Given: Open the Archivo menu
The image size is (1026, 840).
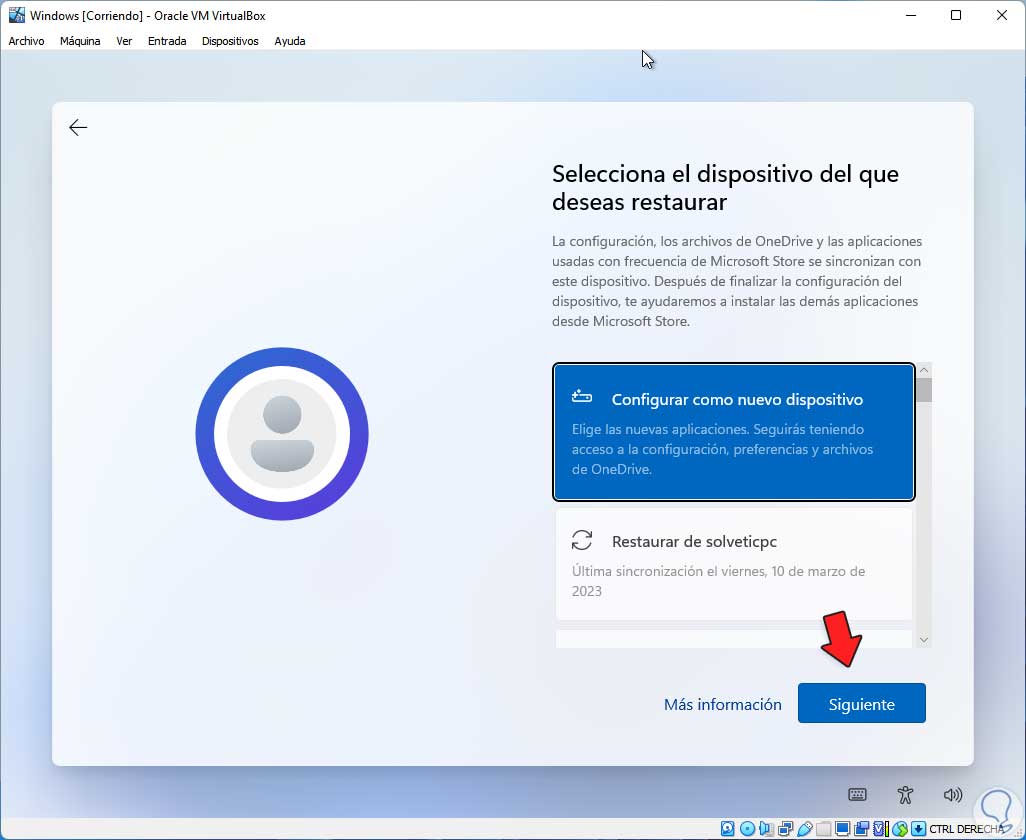Looking at the screenshot, I should coord(26,41).
